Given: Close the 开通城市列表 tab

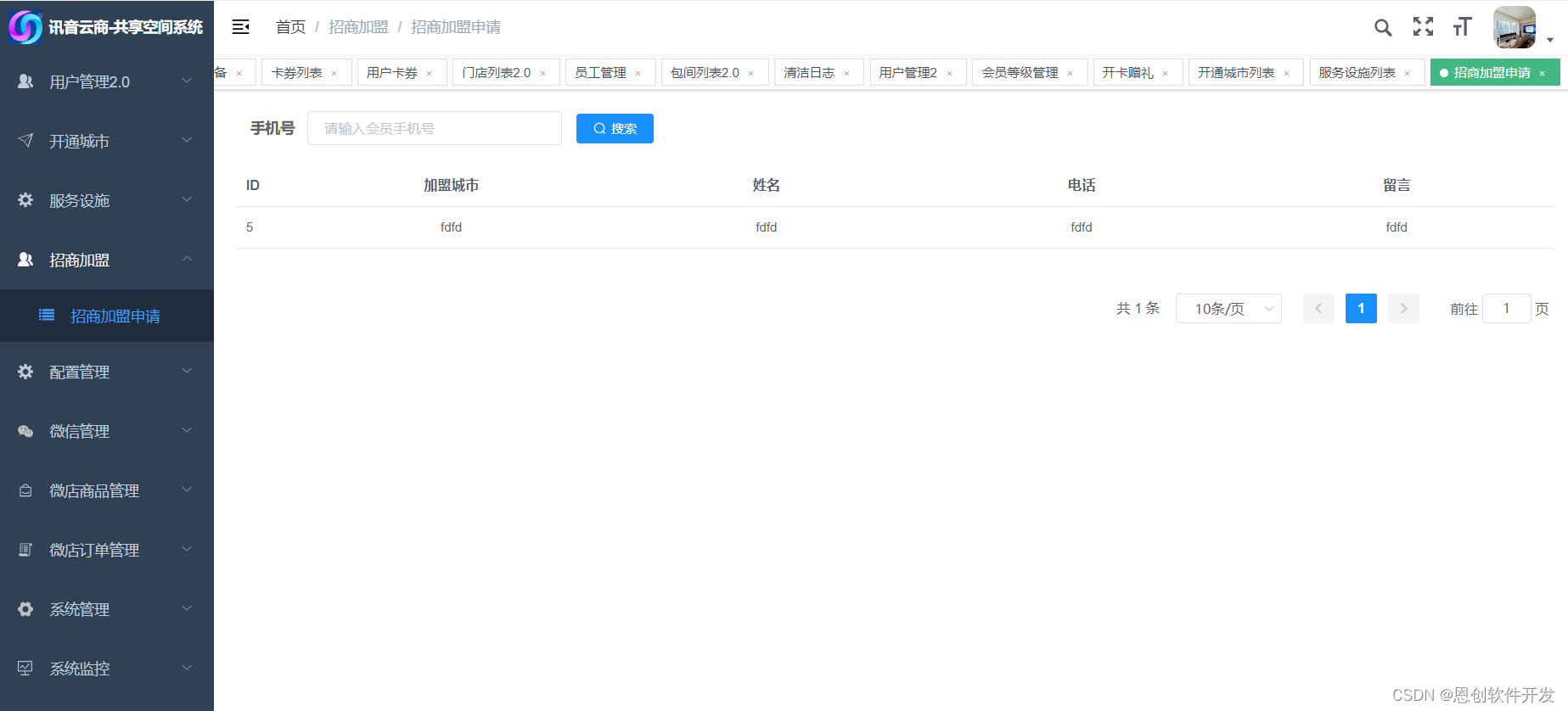Looking at the screenshot, I should click(x=1287, y=73).
